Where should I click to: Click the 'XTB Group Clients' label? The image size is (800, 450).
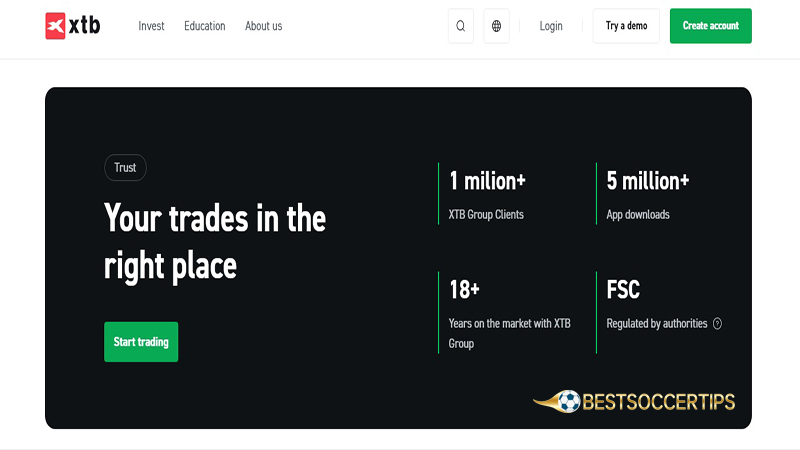click(486, 215)
